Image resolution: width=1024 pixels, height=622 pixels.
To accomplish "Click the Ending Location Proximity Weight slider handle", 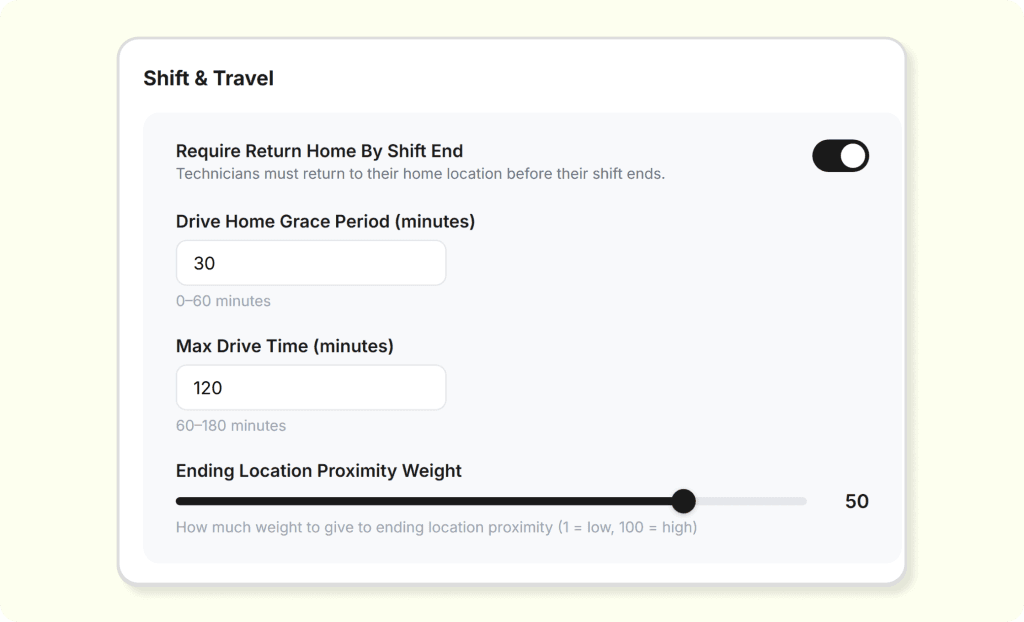I will pos(683,501).
